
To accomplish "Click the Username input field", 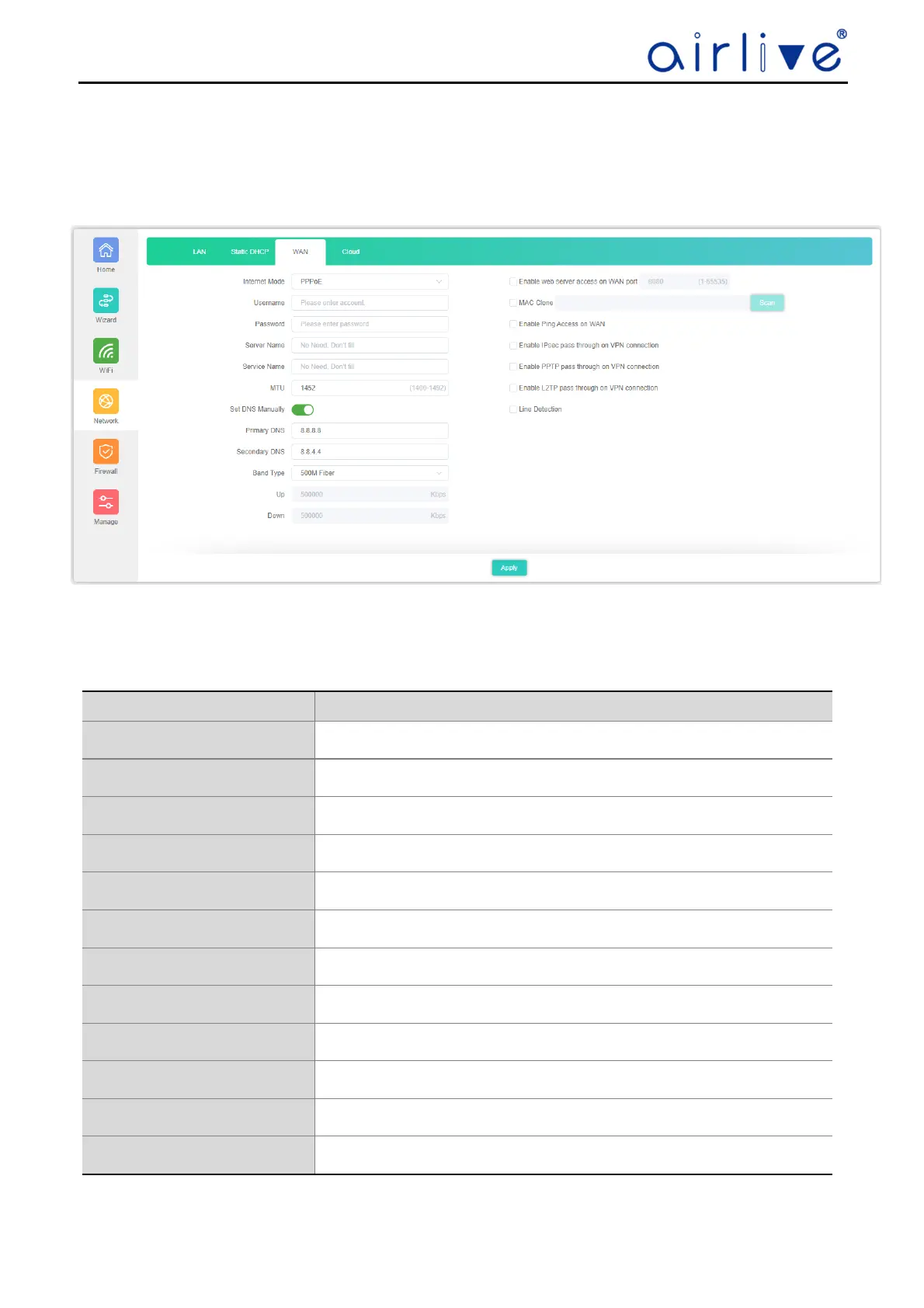I will [x=370, y=303].
